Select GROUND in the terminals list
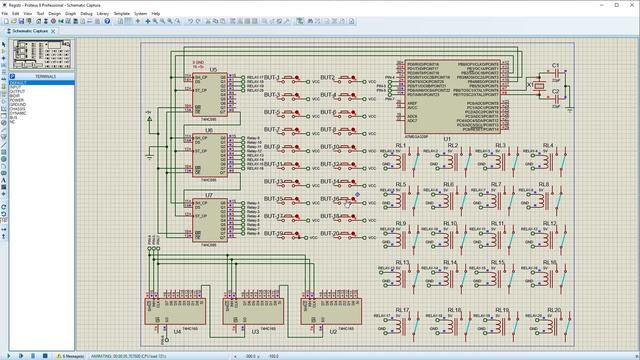This screenshot has width=640, height=360. click(x=18, y=104)
